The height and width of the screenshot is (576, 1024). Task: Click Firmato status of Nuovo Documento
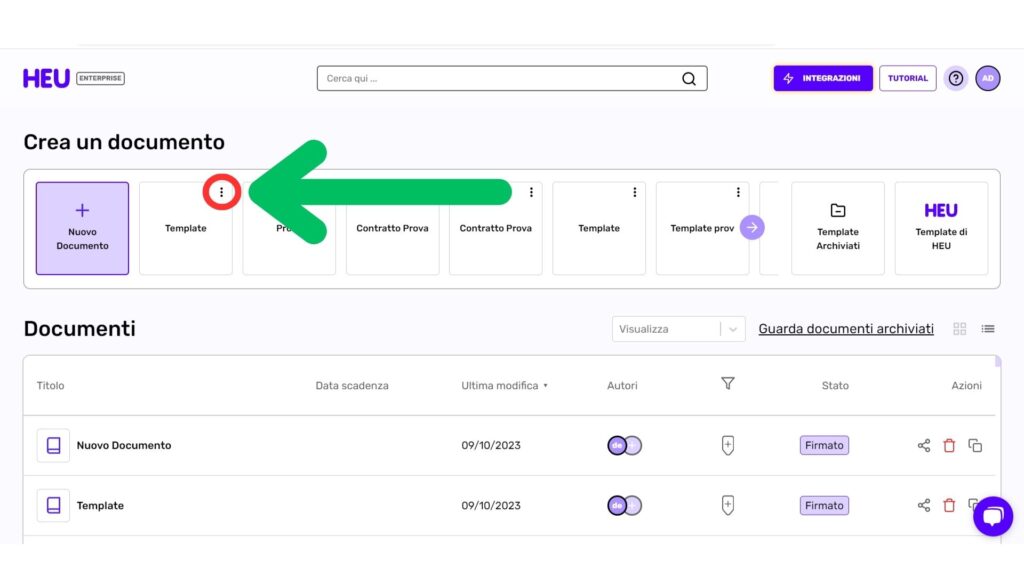824,445
